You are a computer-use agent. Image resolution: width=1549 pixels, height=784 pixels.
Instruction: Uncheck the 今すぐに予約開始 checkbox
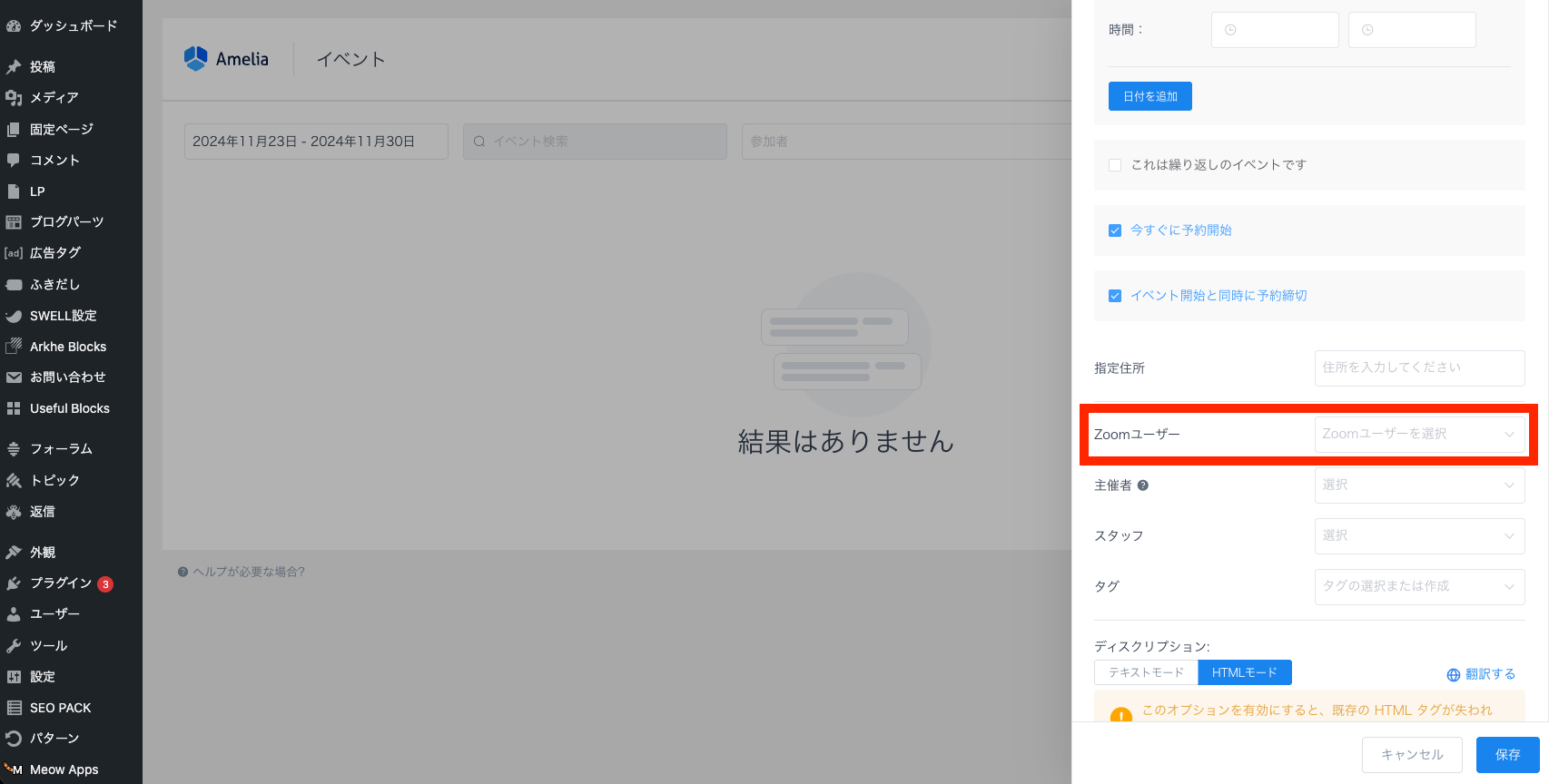click(1115, 230)
